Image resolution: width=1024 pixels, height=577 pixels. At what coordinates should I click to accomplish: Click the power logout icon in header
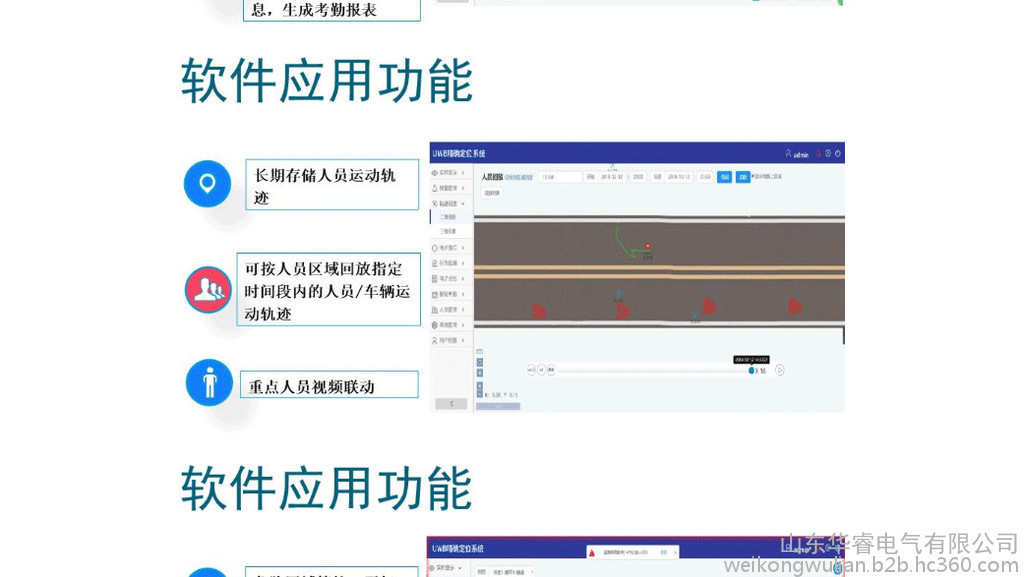[x=838, y=153]
